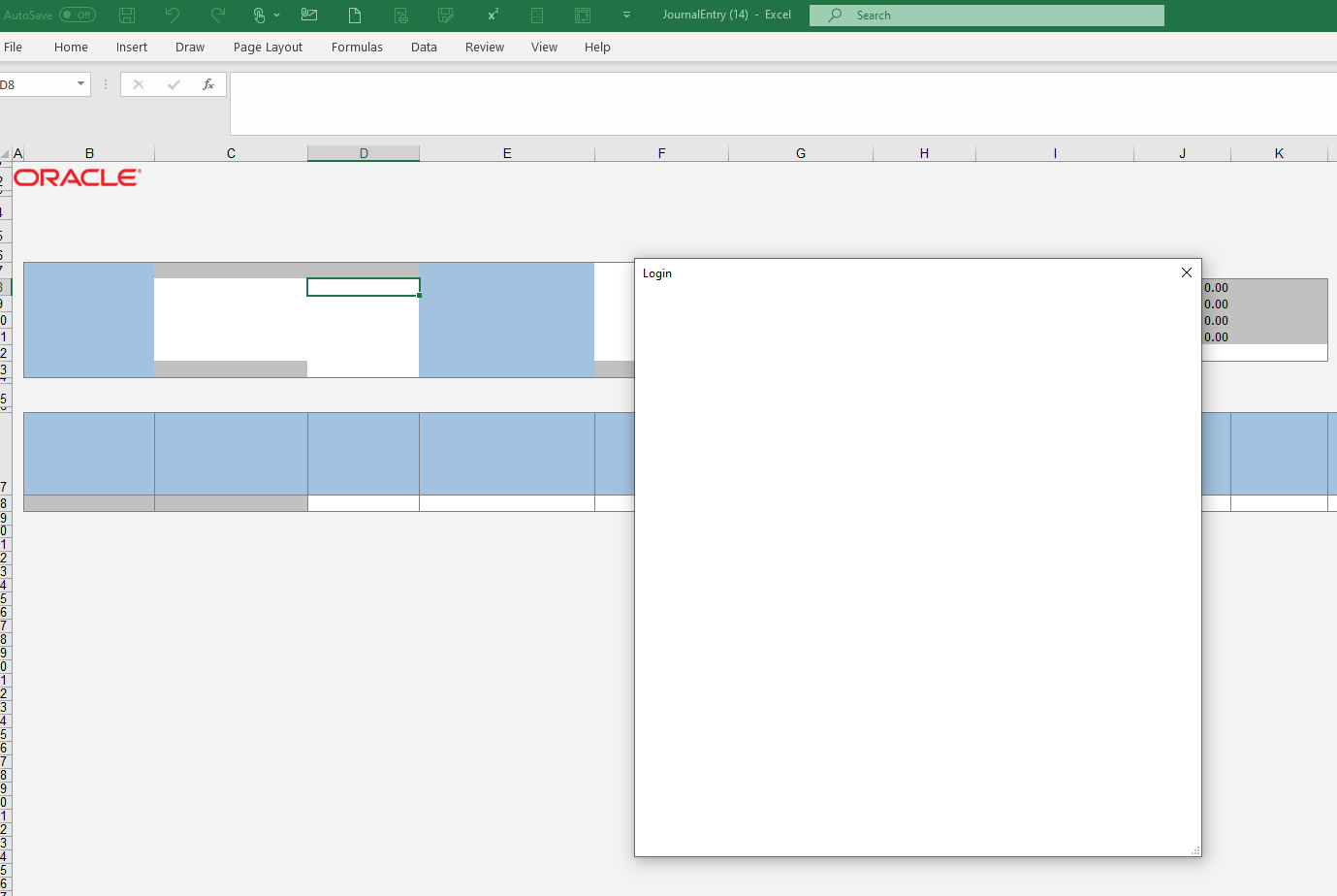Open the Insert Function (fx) dialog
The height and width of the screenshot is (896, 1337).
coord(208,84)
